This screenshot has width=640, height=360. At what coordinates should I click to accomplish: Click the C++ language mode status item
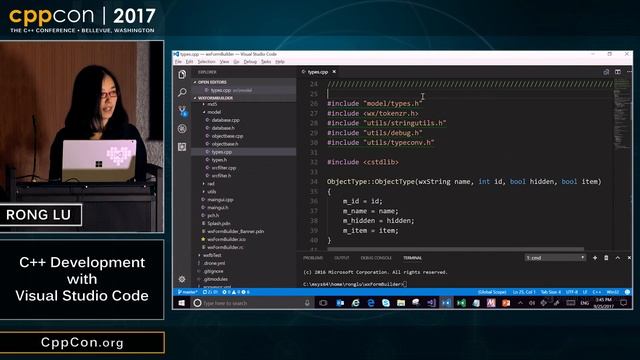coord(597,292)
